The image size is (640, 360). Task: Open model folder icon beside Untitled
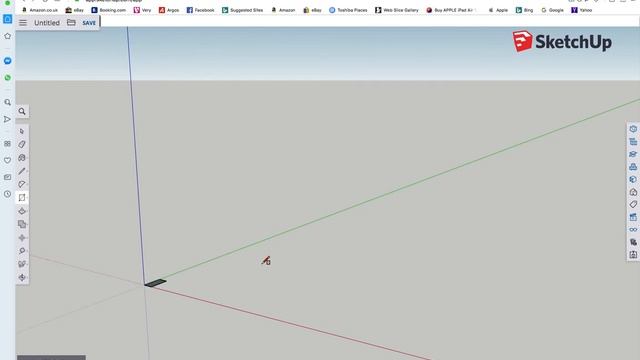click(x=71, y=22)
